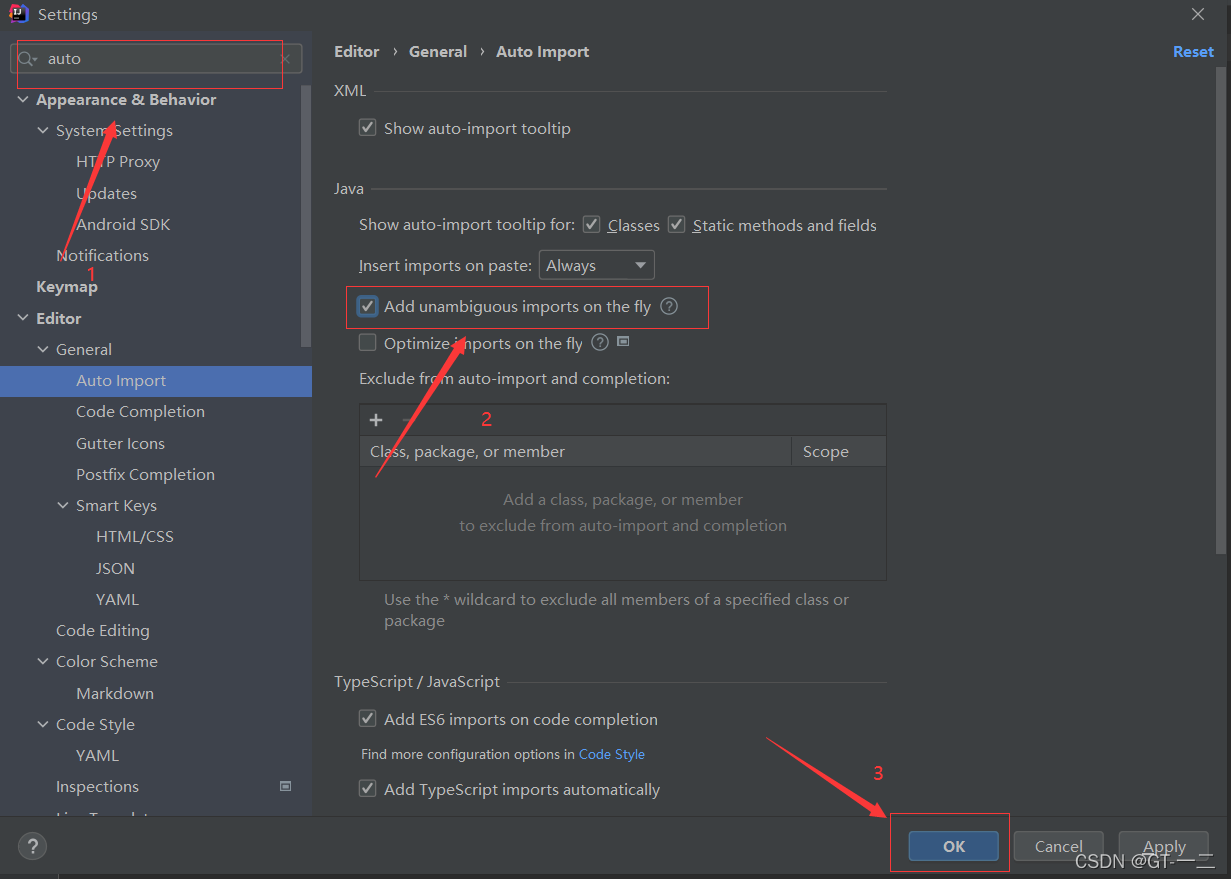The image size is (1231, 879).
Task: Click the project-level icon beside Optimize imports
Action: click(x=623, y=341)
